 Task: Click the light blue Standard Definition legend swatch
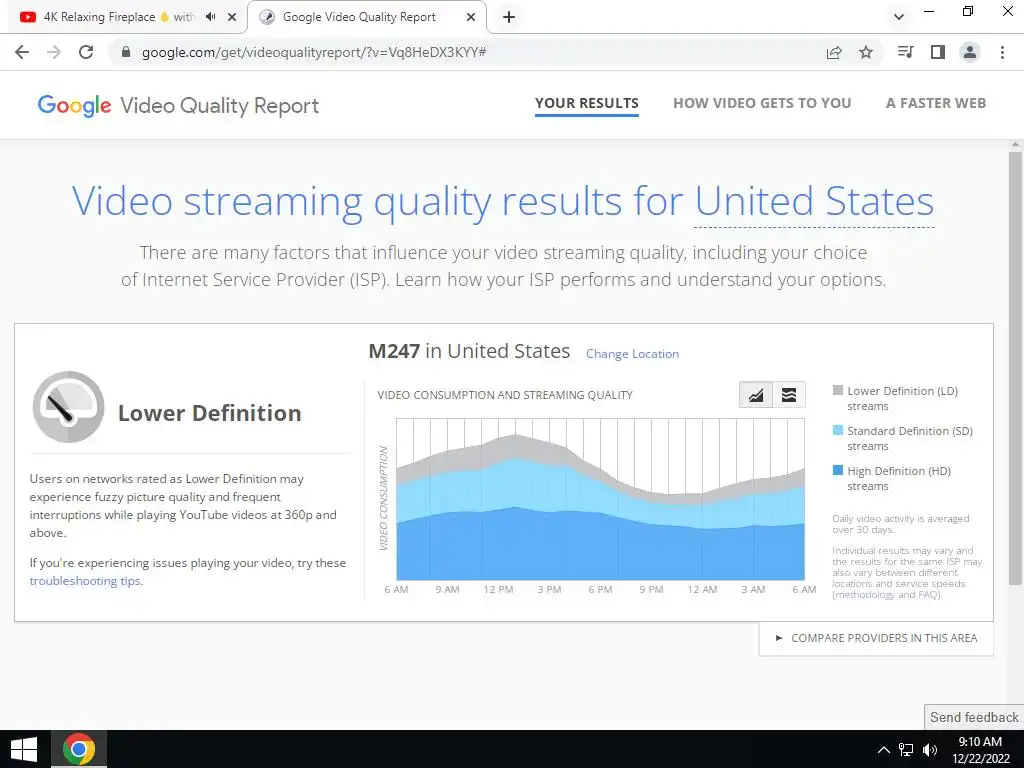pos(838,430)
